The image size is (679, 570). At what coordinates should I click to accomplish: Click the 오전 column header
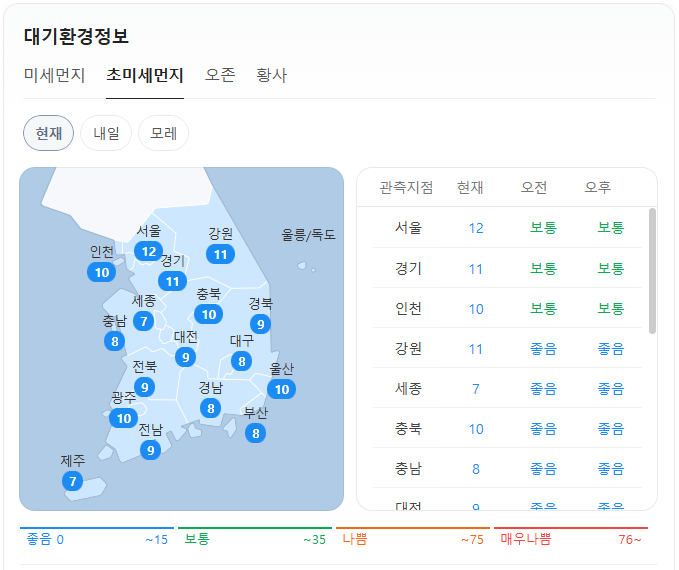[534, 188]
